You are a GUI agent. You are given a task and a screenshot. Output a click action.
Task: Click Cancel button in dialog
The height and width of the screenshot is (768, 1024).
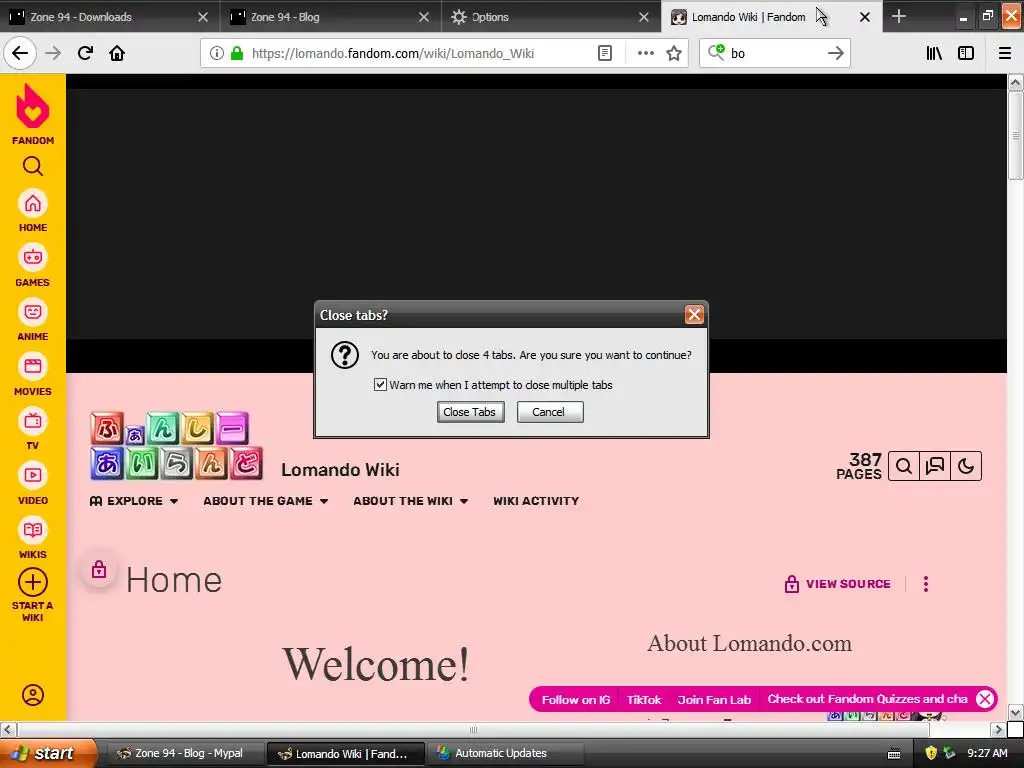point(550,412)
